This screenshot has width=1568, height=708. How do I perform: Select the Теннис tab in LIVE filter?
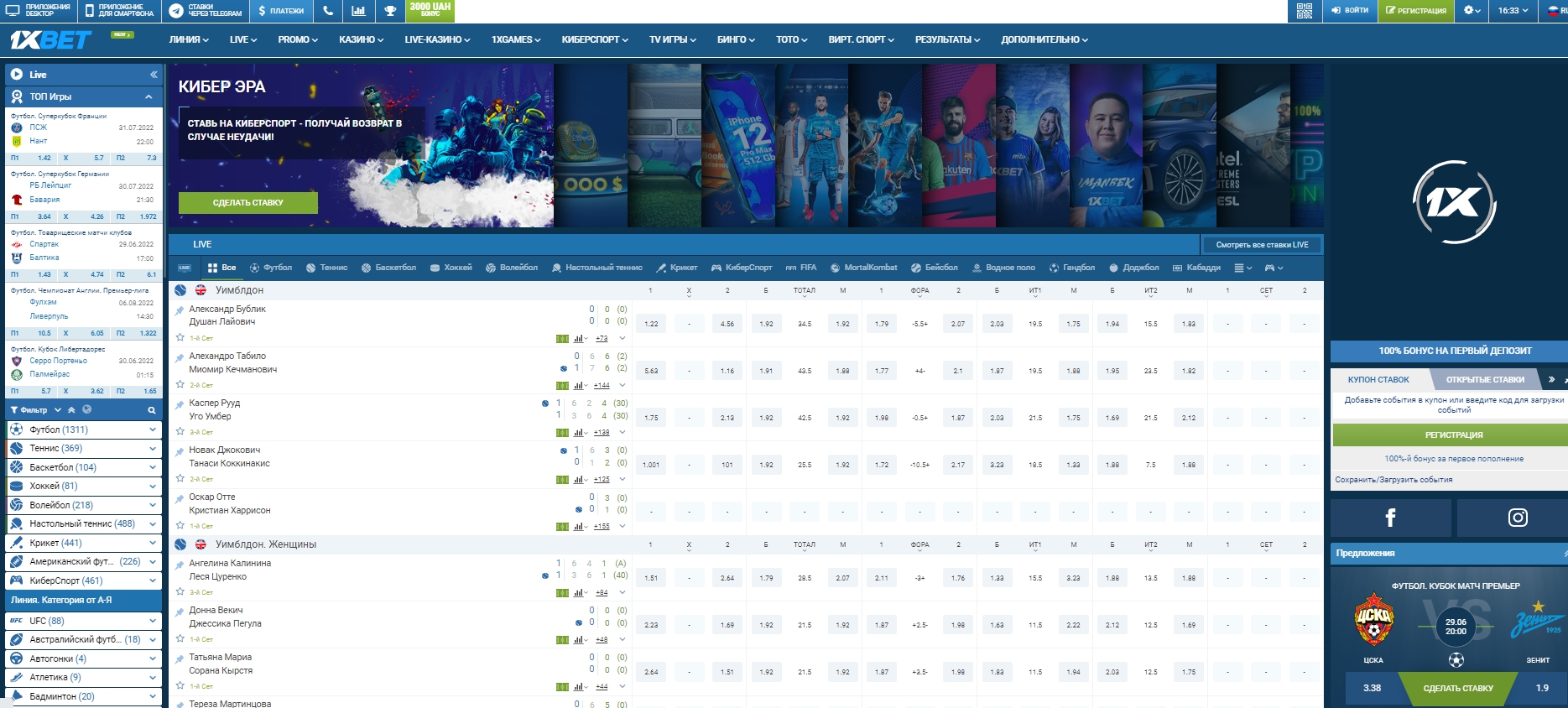327,268
